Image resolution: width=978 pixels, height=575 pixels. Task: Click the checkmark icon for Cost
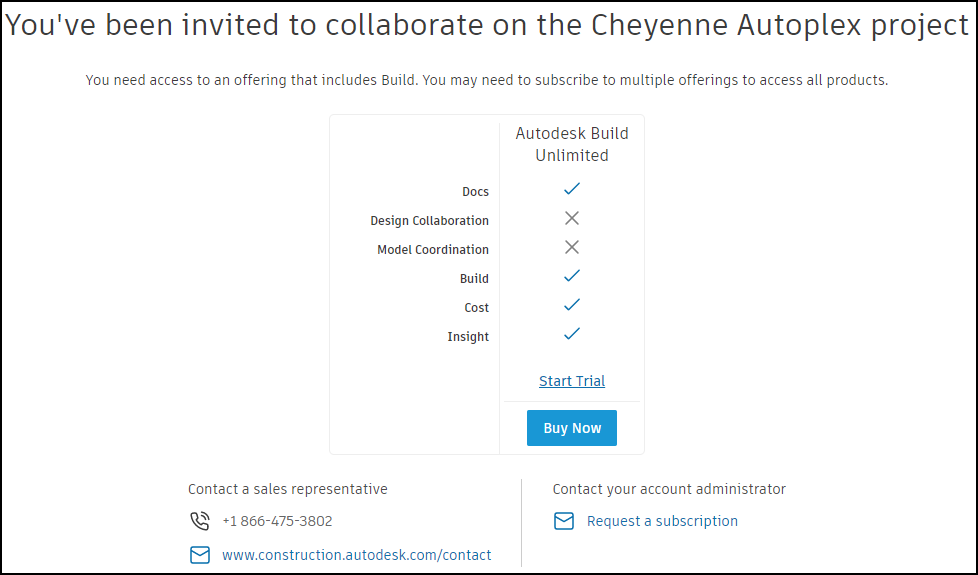coord(572,305)
